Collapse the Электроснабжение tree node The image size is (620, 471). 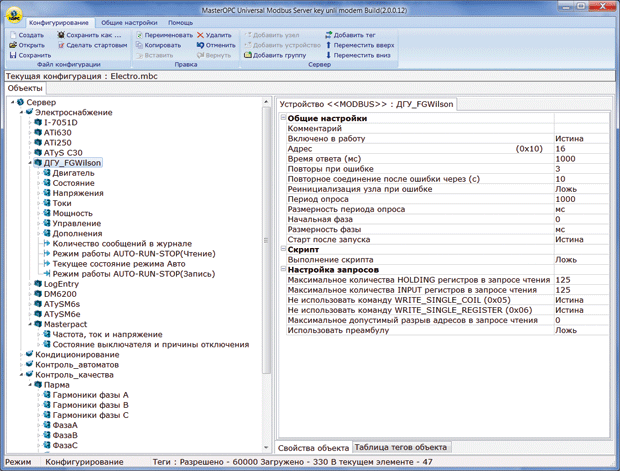point(22,113)
